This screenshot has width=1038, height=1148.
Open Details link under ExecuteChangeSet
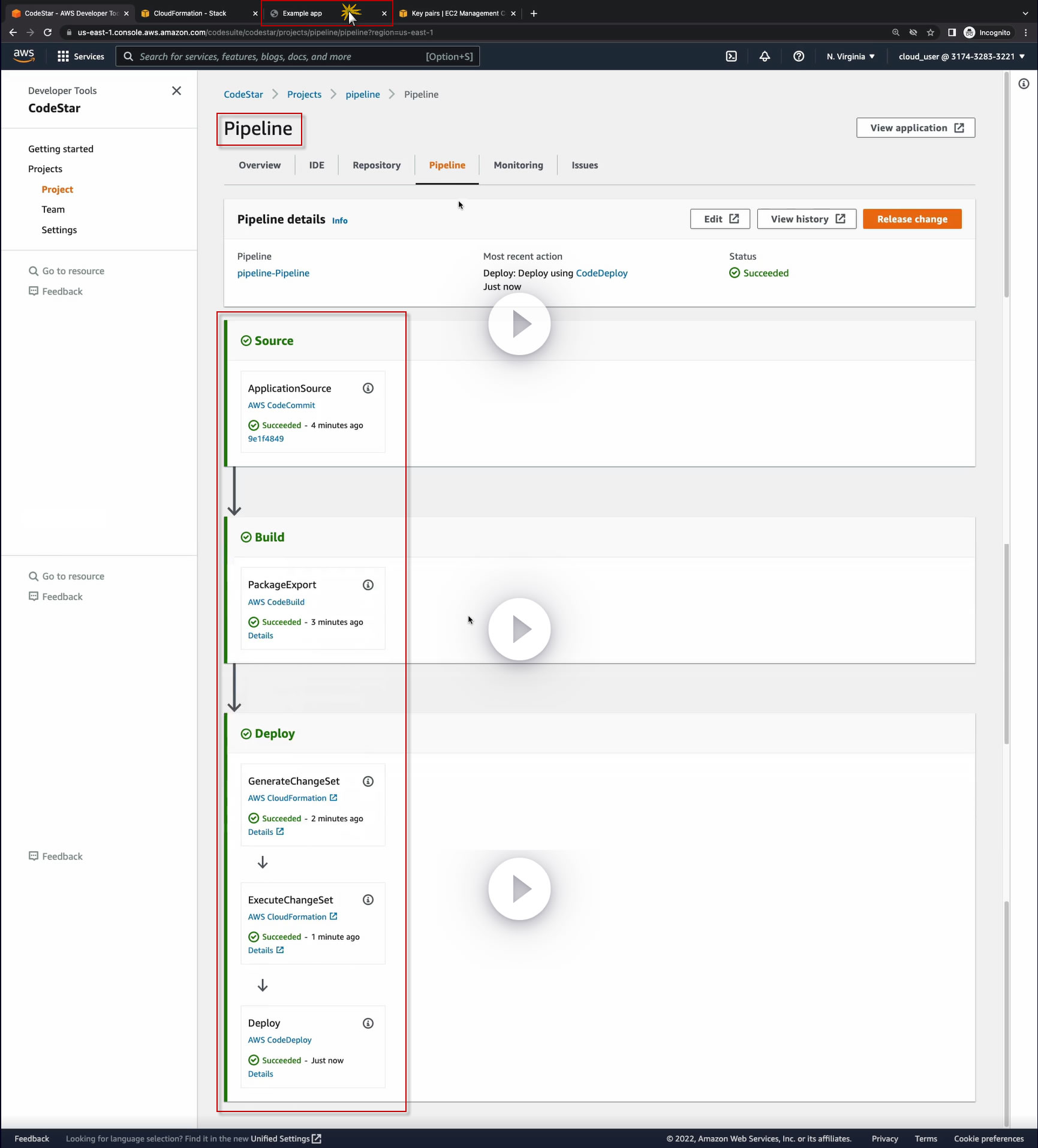266,951
